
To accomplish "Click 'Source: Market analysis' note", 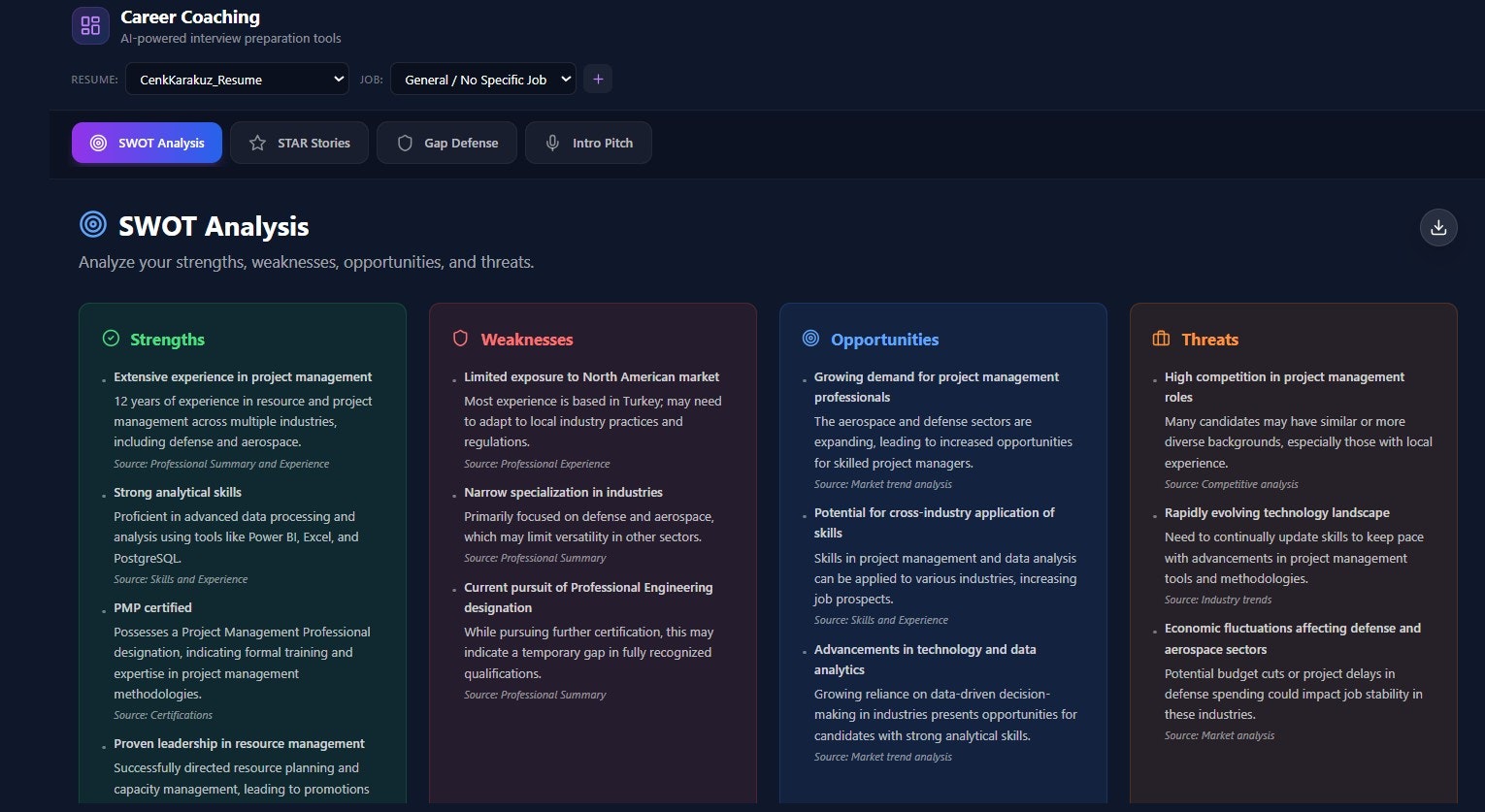I will pos(1219,735).
